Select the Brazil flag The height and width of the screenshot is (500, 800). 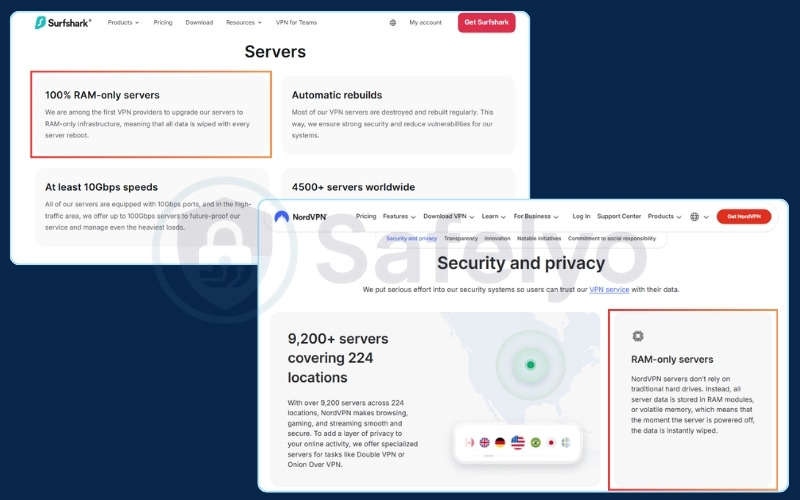535,442
